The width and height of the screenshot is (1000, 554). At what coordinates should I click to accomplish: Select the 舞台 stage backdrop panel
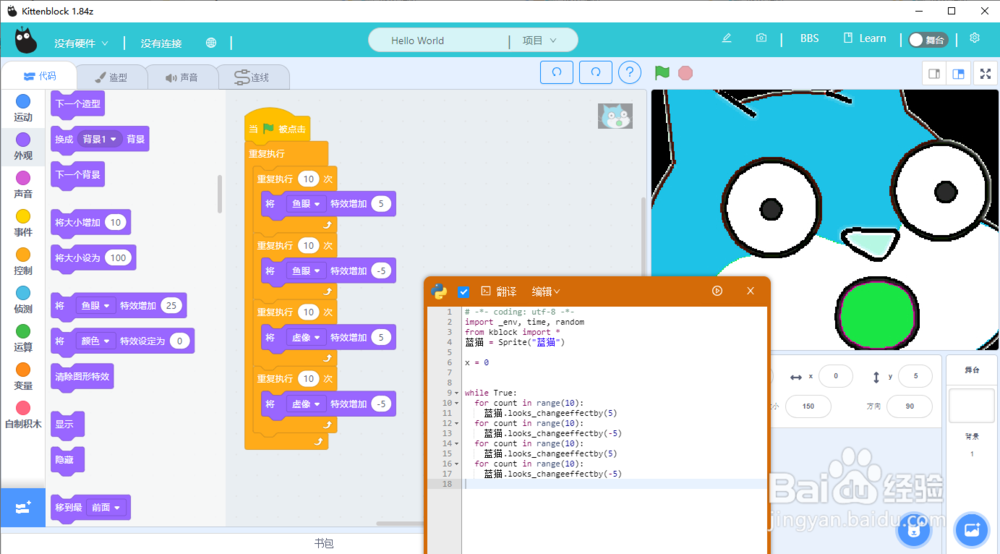click(971, 406)
